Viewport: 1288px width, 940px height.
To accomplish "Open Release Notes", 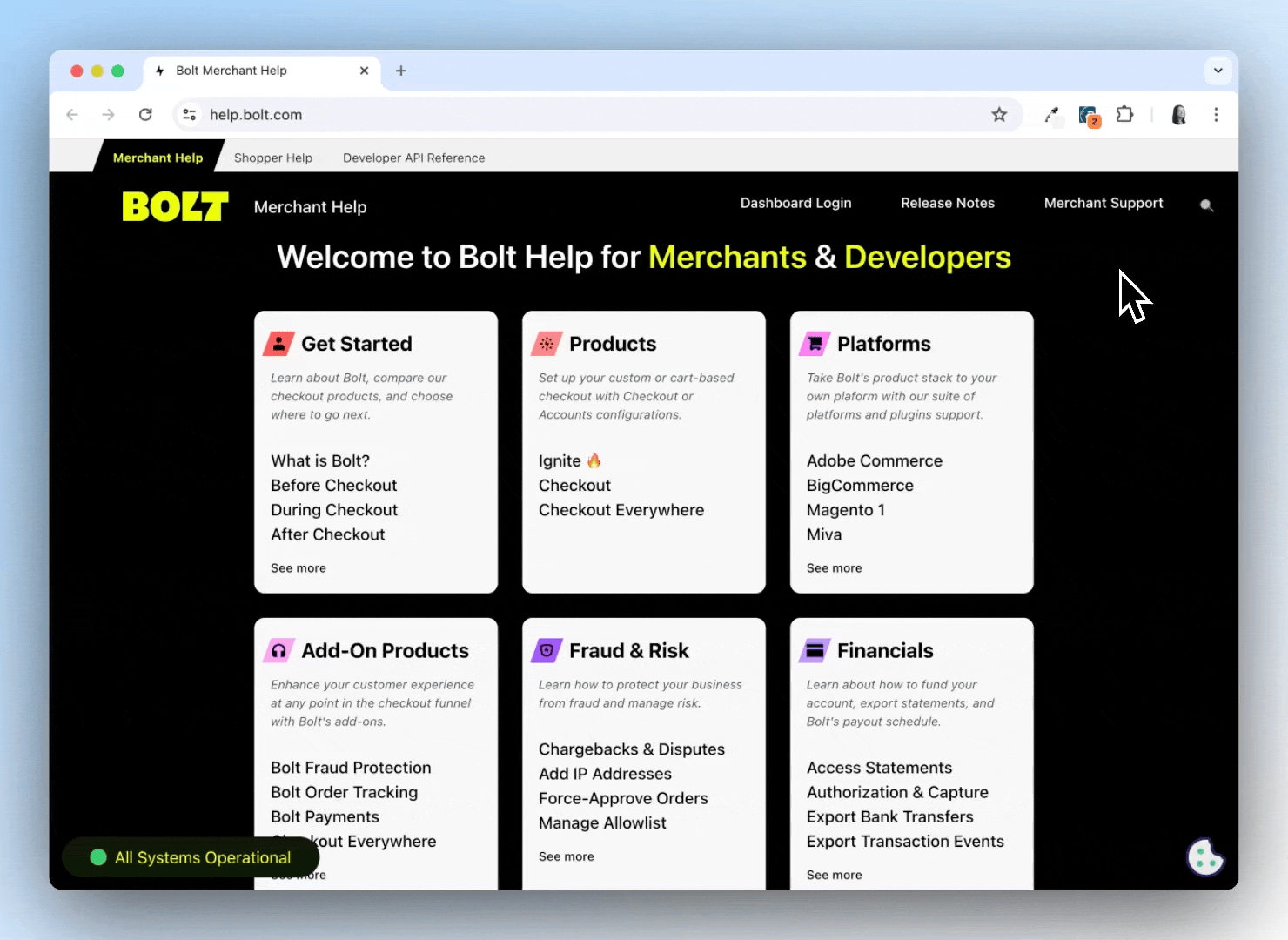I will [x=948, y=203].
